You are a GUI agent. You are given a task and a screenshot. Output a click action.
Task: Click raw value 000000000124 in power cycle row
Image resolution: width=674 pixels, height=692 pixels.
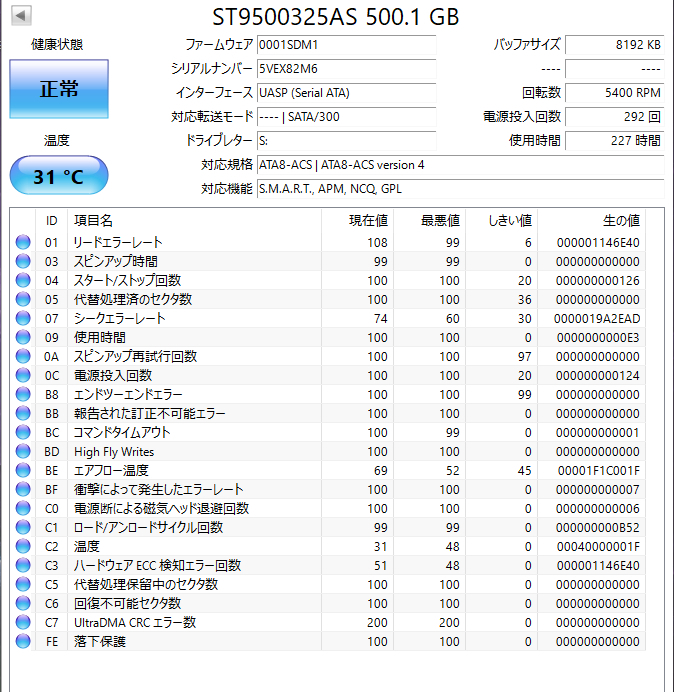[x=598, y=376]
